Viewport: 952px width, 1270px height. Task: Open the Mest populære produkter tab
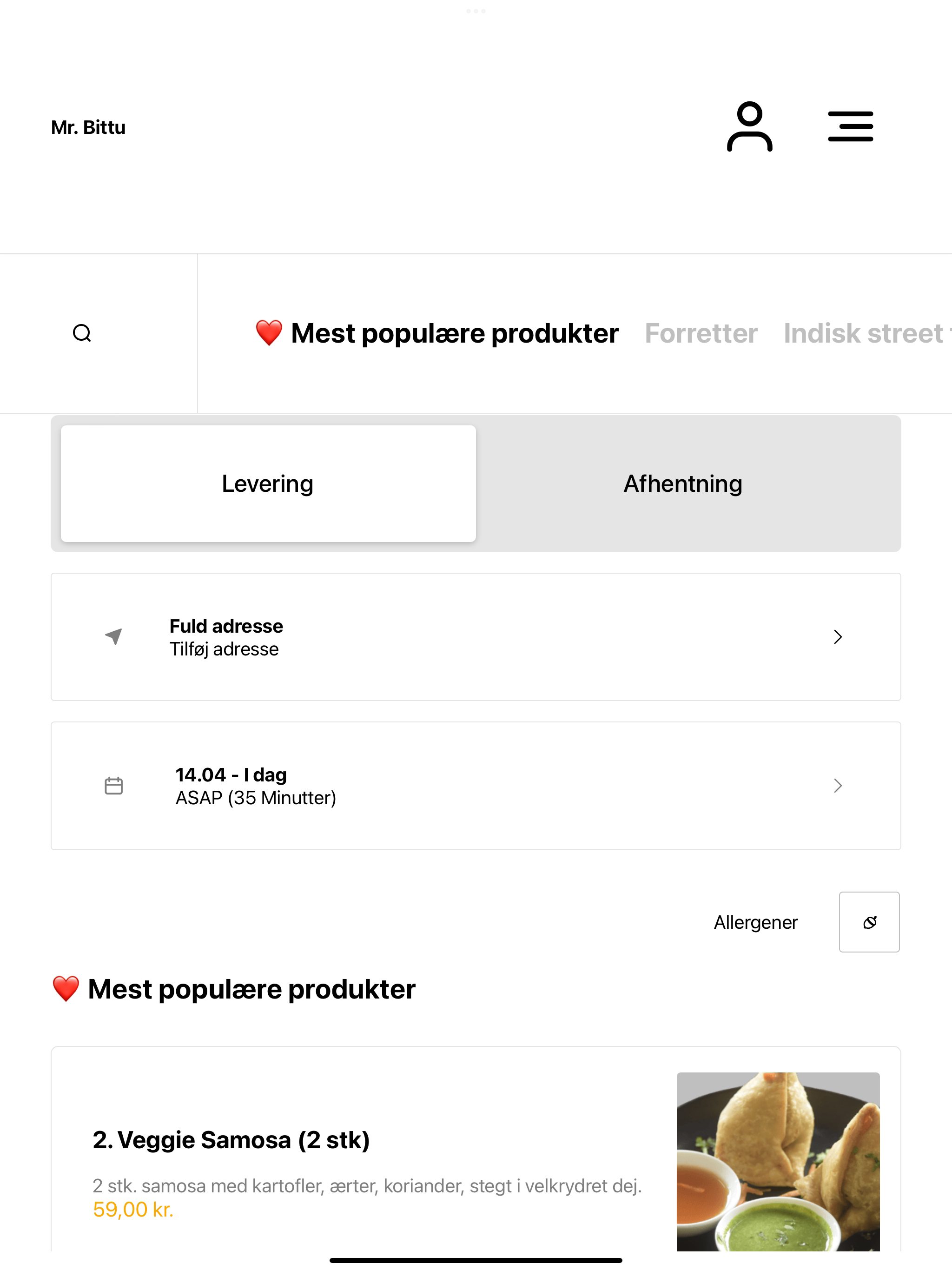437,334
